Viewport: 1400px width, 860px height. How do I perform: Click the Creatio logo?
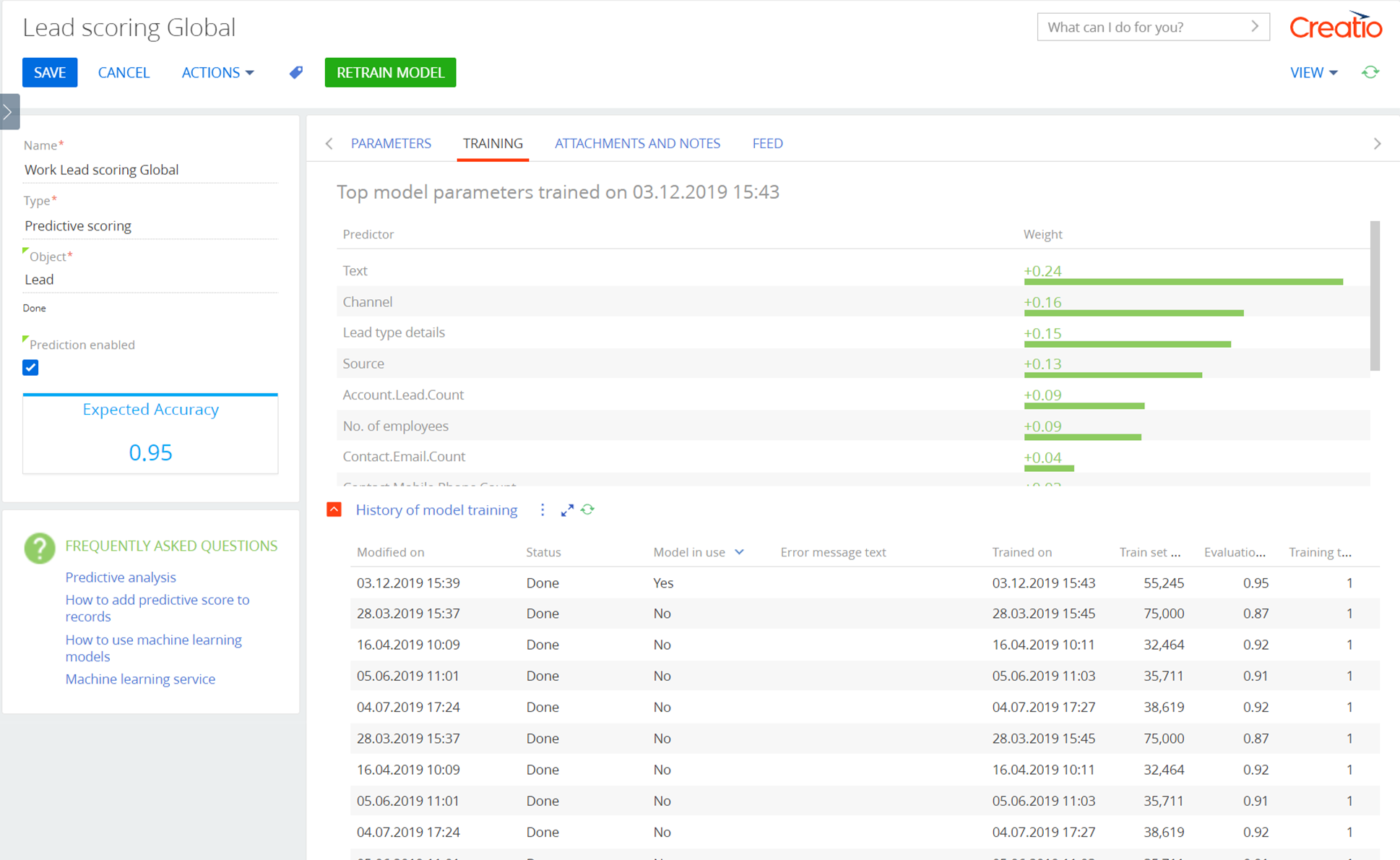click(x=1336, y=26)
